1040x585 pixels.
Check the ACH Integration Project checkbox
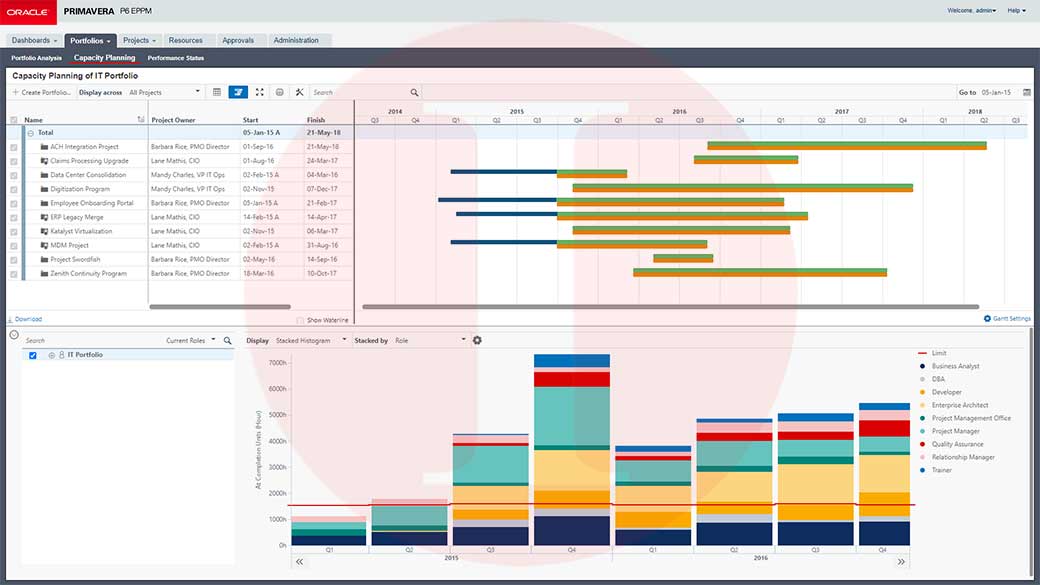click(14, 147)
